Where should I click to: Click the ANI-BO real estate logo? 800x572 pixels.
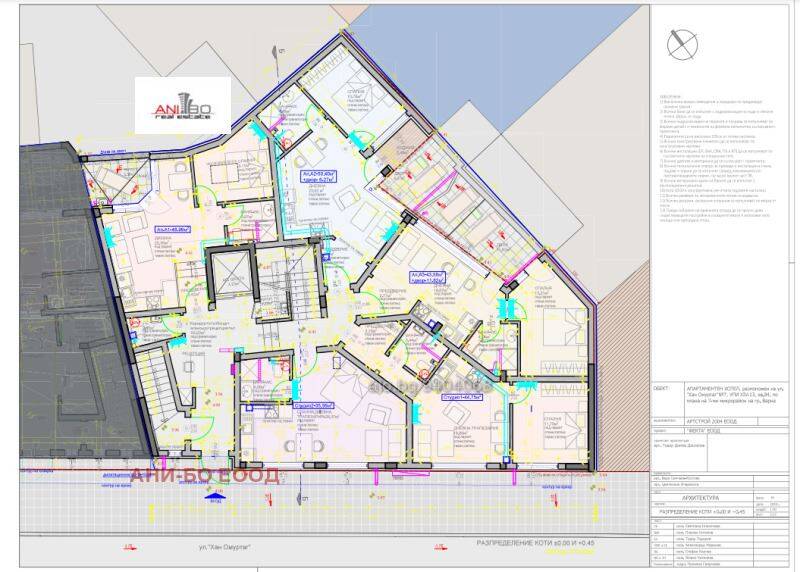point(183,106)
